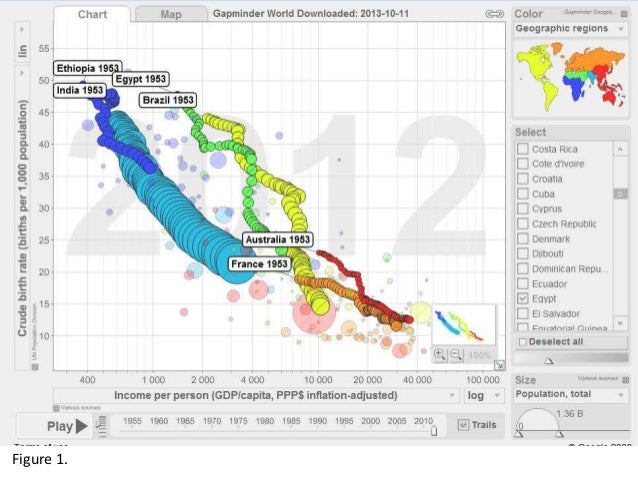
Task: Click the crude birth rate axis label
Action: tap(22, 218)
